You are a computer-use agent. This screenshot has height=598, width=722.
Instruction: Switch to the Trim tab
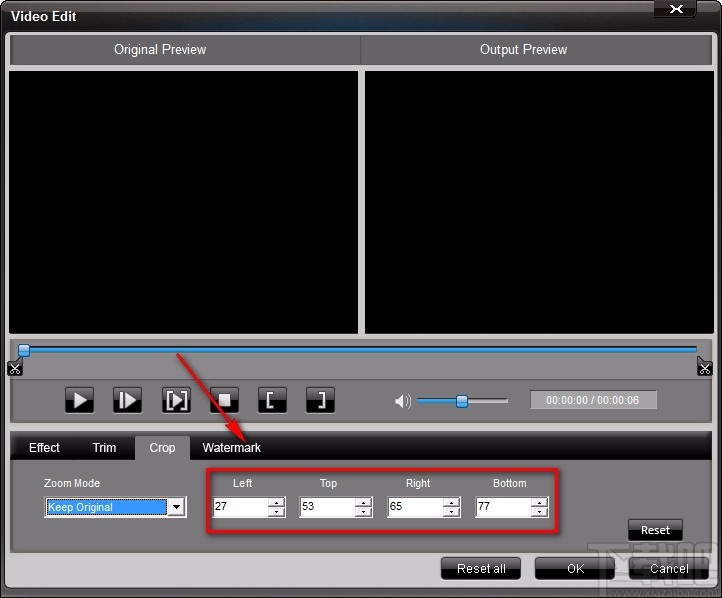[x=104, y=447]
